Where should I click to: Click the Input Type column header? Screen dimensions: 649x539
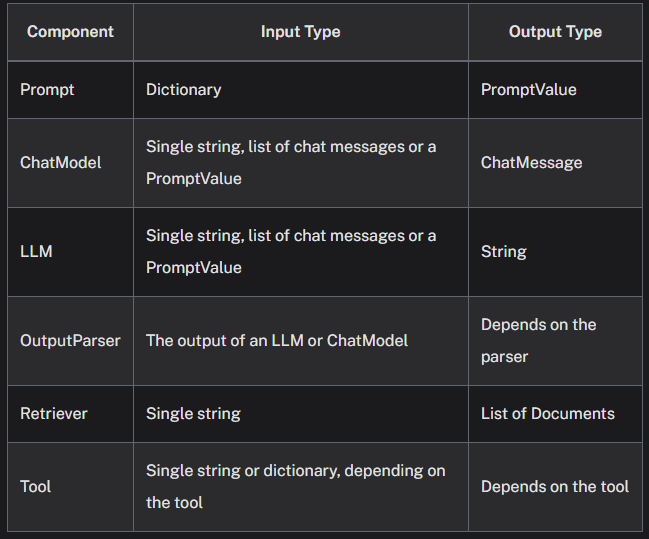(300, 31)
